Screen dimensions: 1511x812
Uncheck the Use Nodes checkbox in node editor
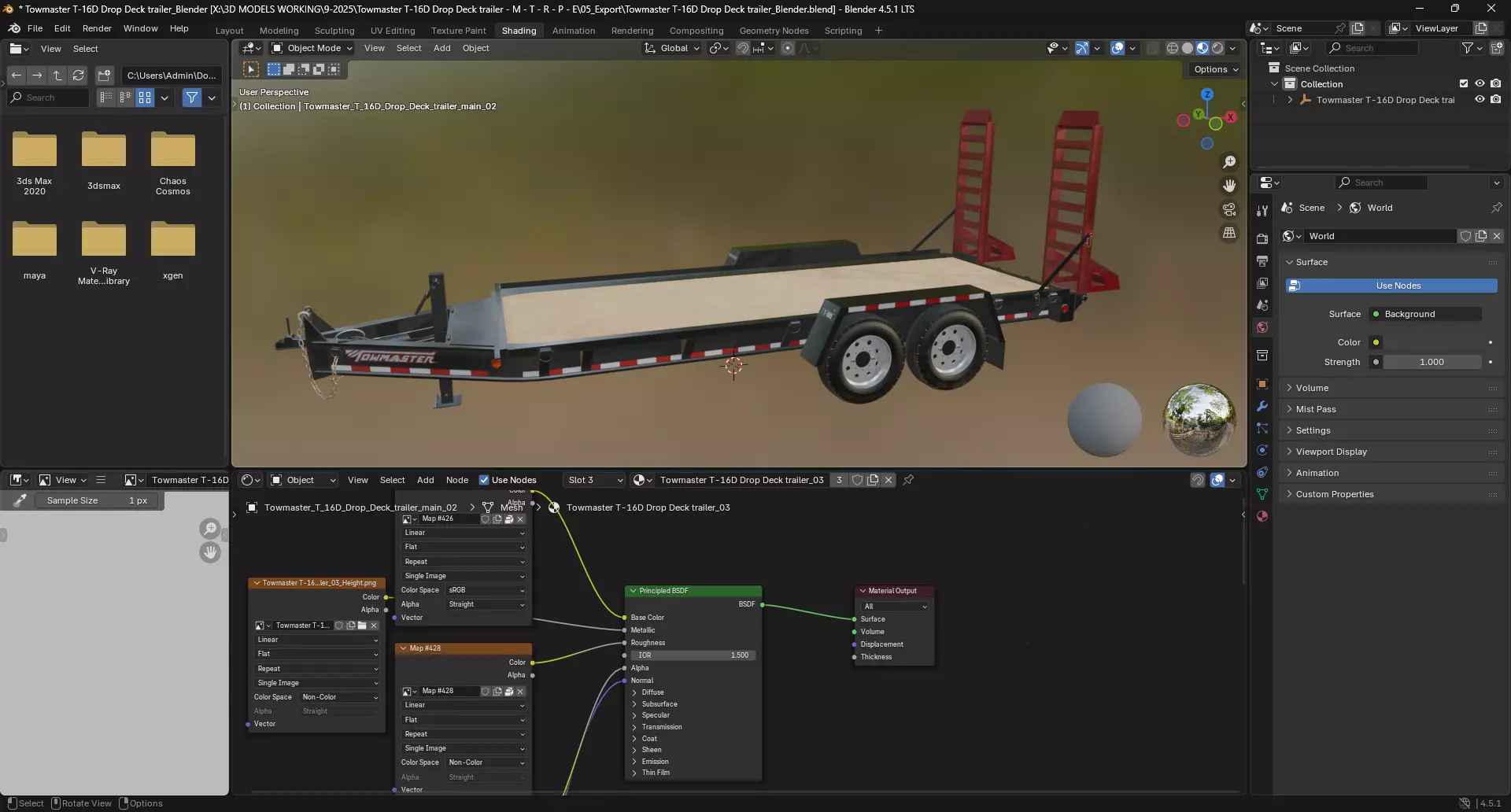484,480
